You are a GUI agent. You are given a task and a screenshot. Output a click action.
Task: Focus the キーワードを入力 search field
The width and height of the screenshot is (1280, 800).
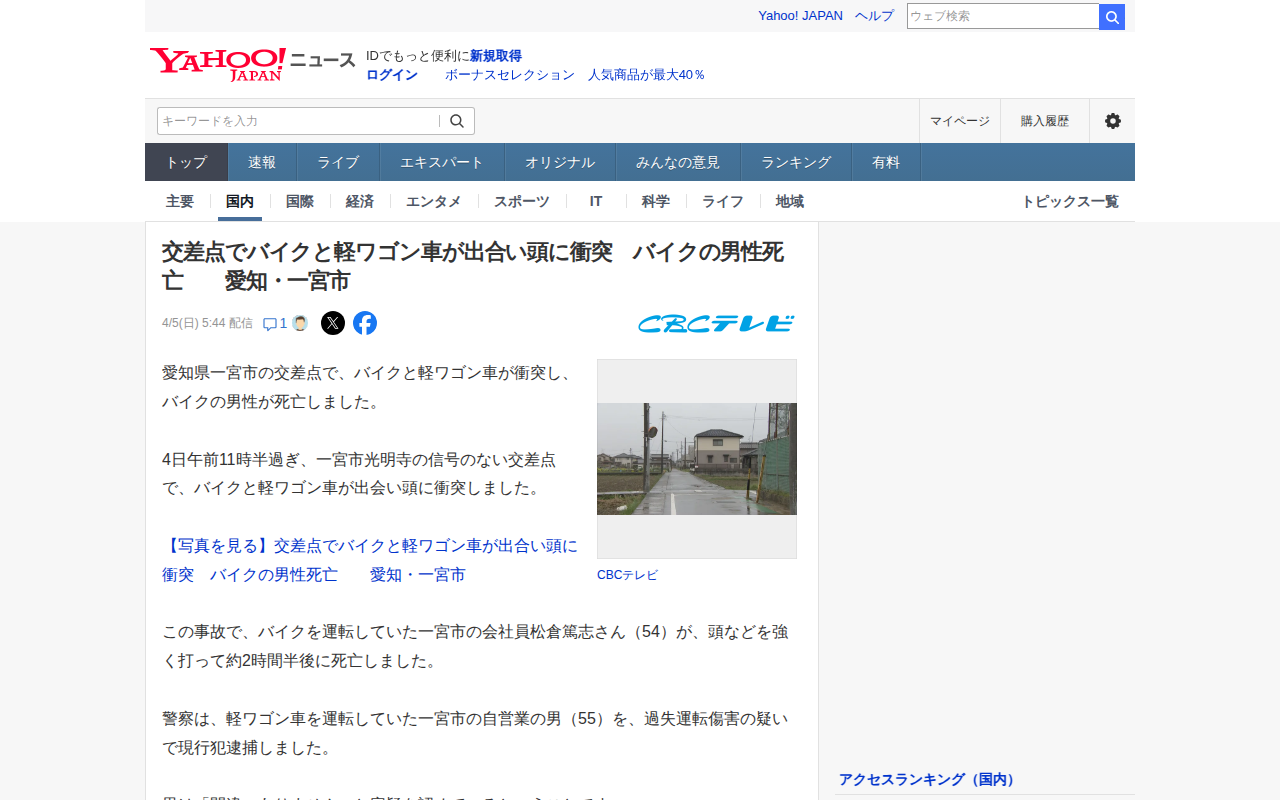pos(298,121)
